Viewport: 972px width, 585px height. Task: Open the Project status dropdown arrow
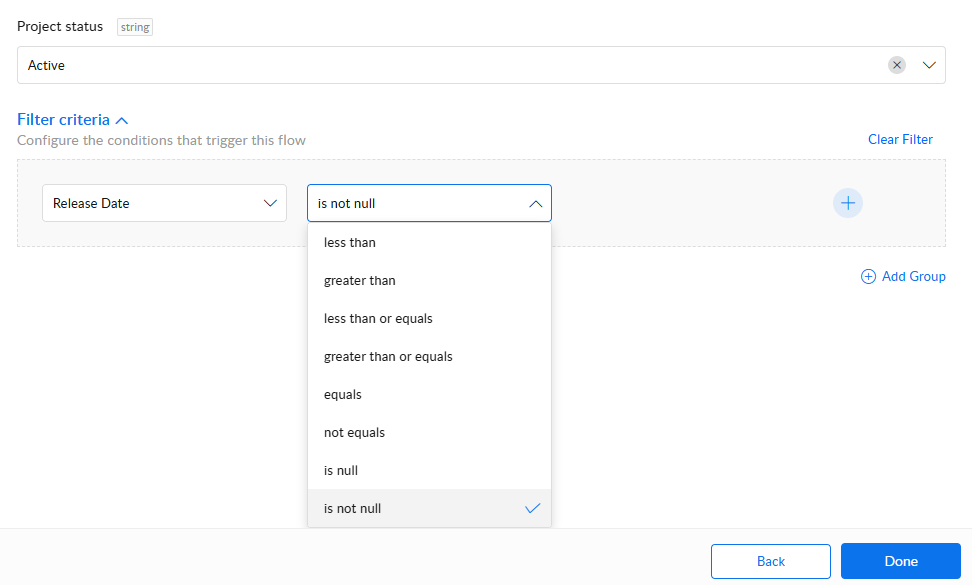pyautogui.click(x=929, y=65)
